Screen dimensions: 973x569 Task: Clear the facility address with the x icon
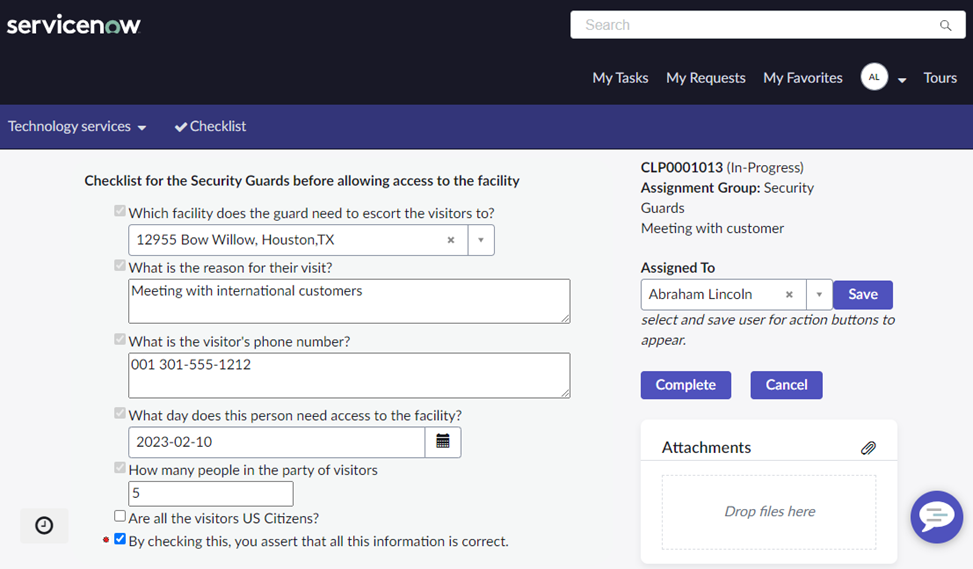point(451,240)
